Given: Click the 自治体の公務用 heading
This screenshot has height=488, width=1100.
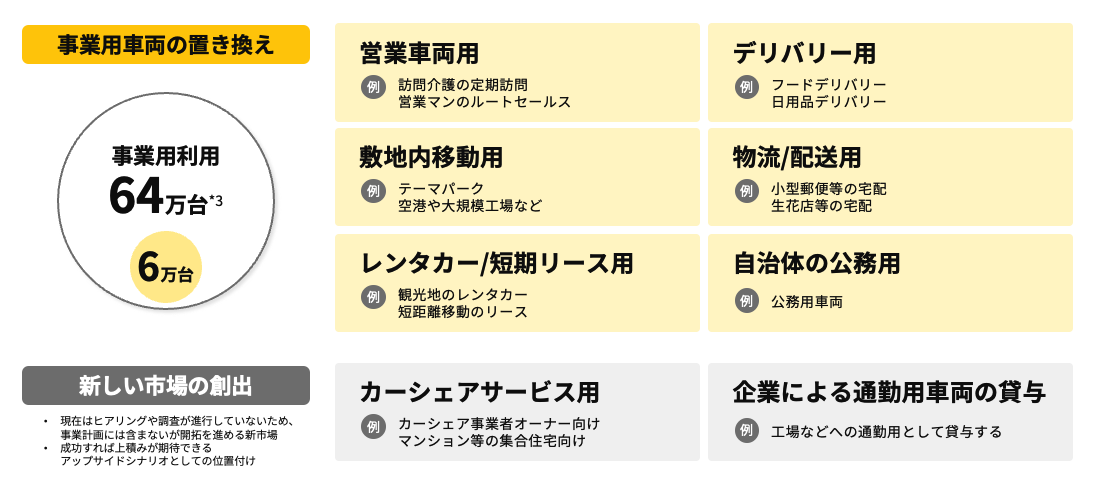Looking at the screenshot, I should [x=817, y=263].
